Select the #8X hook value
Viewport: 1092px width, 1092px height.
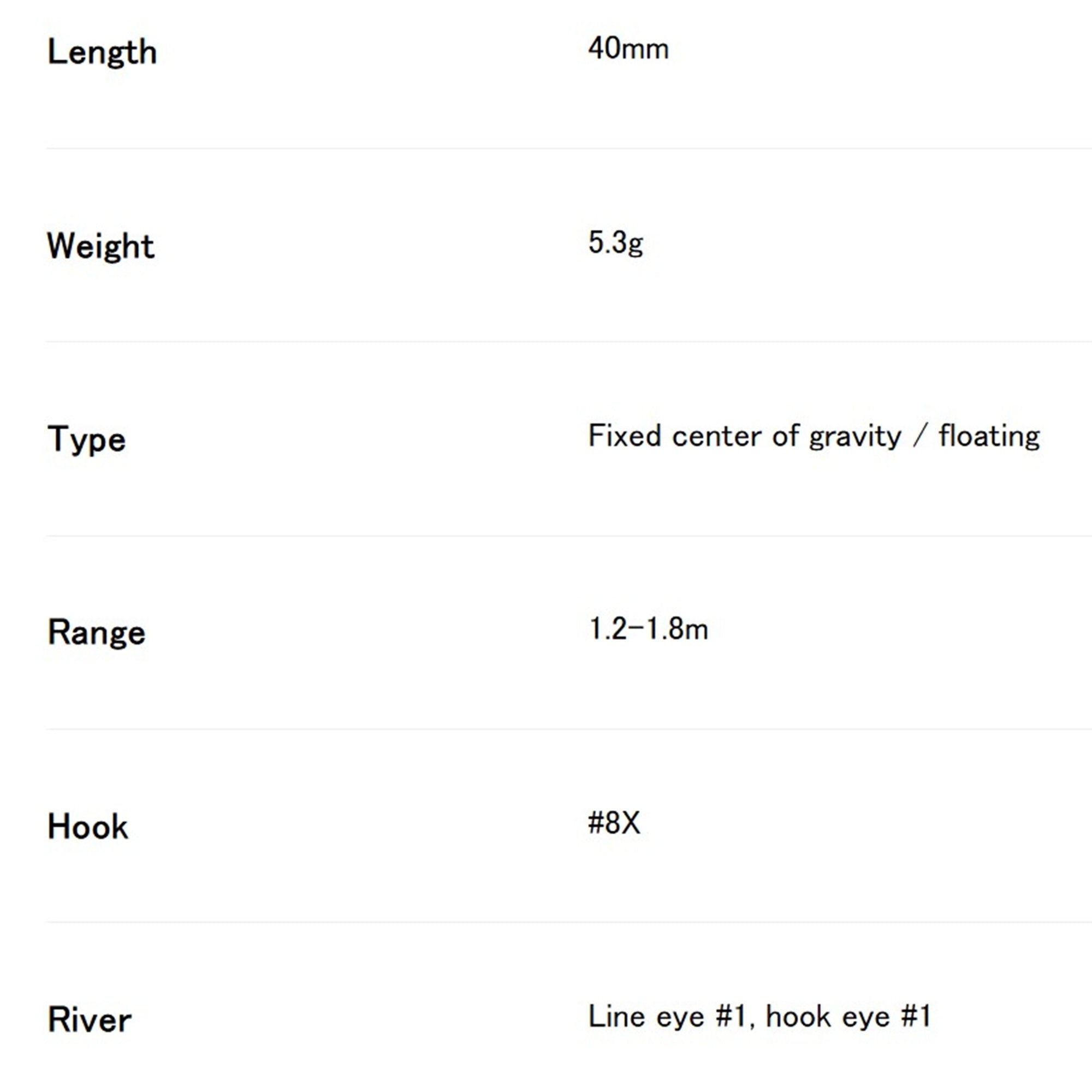(614, 823)
